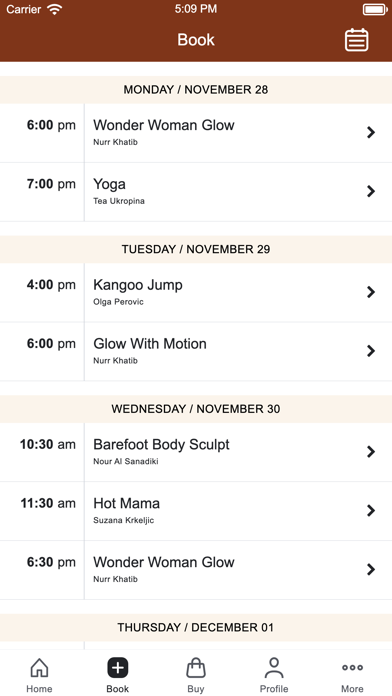Click the Wi-Fi status icon
The width and height of the screenshot is (392, 696).
pos(55,9)
